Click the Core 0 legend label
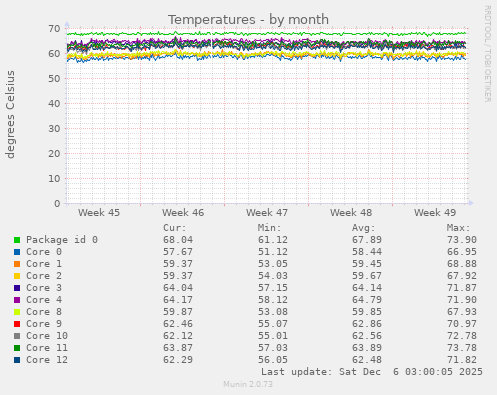 [x=44, y=252]
